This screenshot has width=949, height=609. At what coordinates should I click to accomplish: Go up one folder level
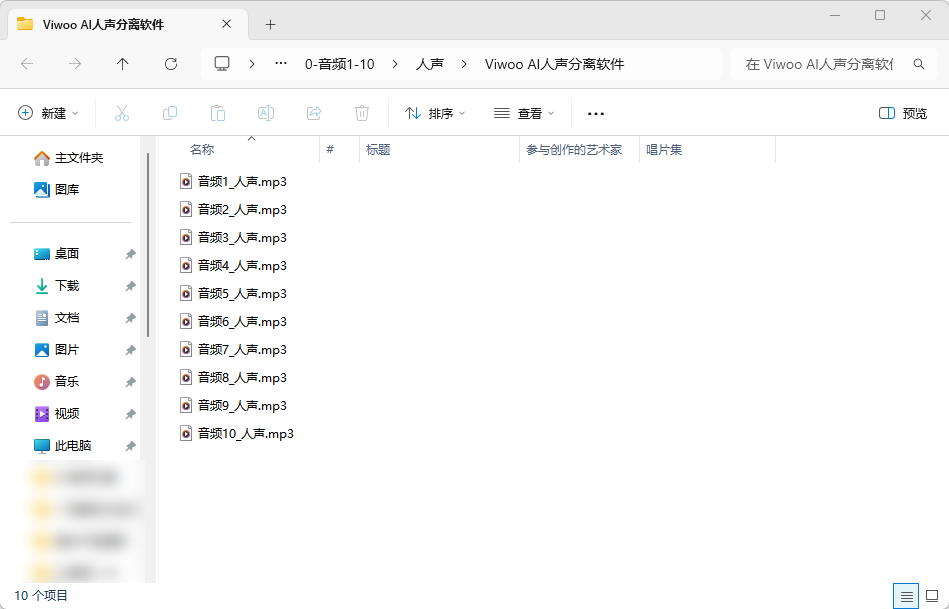[x=122, y=64]
